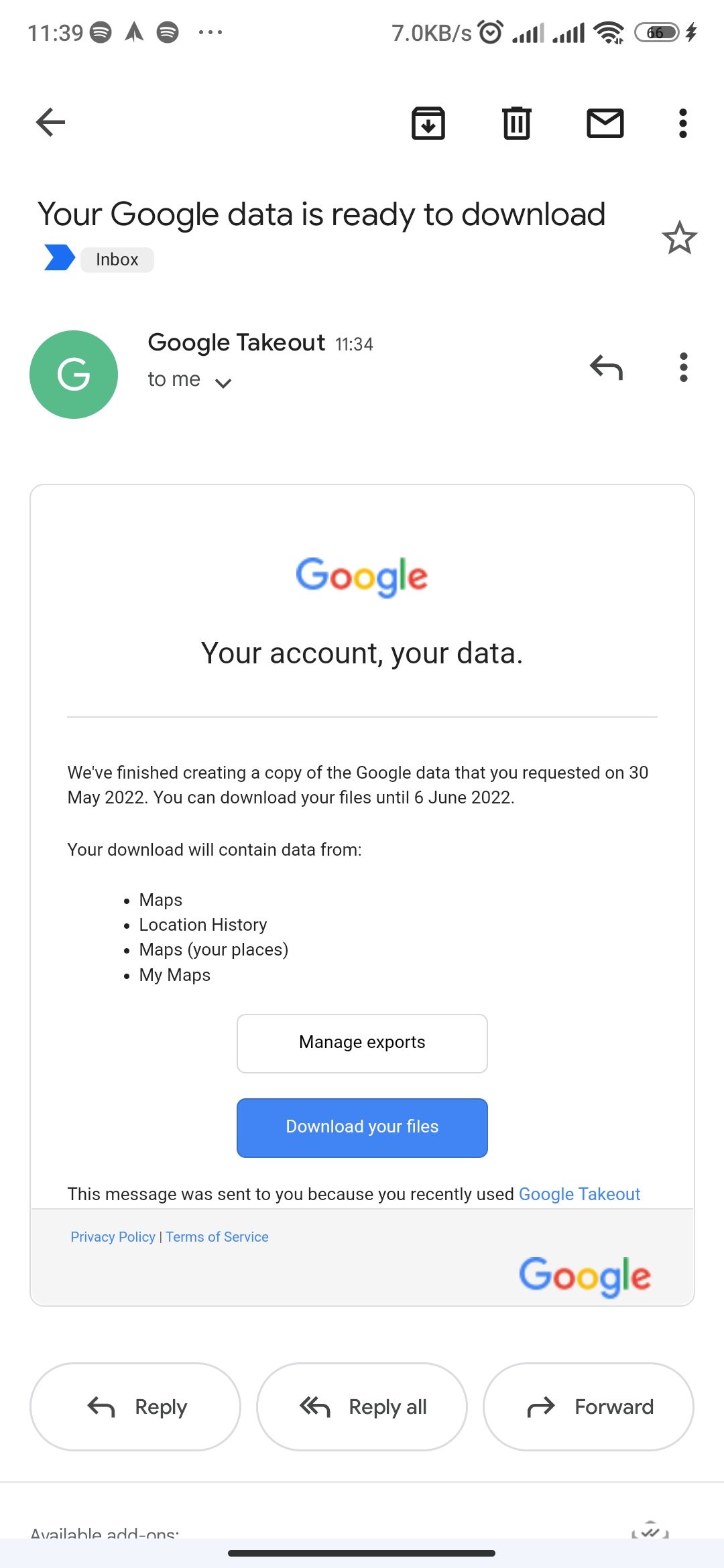724x1568 pixels.
Task: Select the Forward option
Action: point(588,1407)
